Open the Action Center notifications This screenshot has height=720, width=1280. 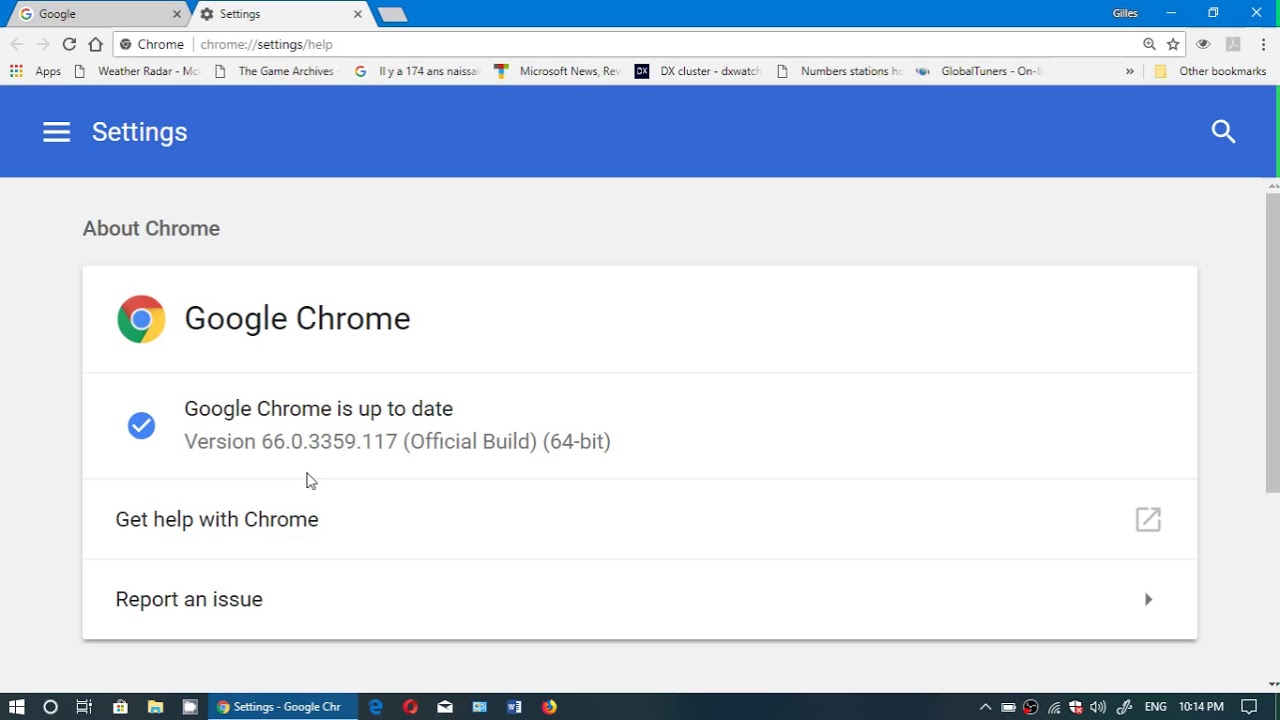click(x=1249, y=707)
